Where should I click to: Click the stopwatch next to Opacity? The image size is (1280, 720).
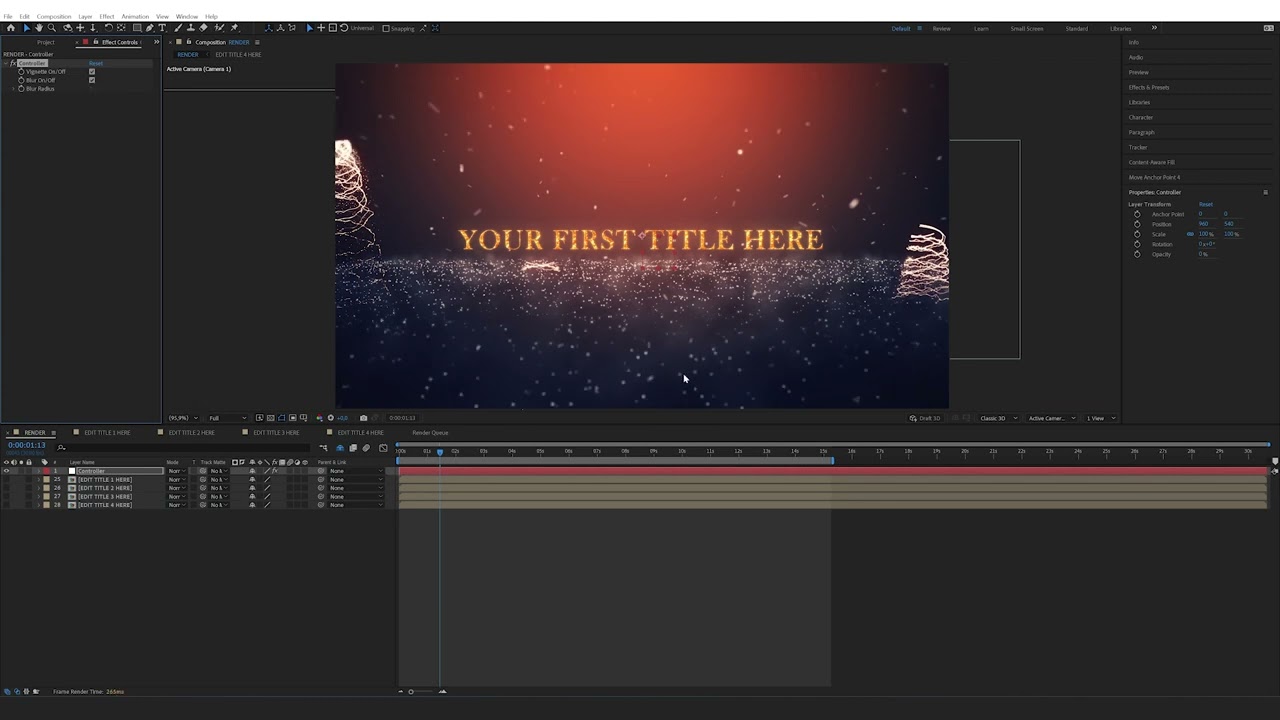point(1137,254)
